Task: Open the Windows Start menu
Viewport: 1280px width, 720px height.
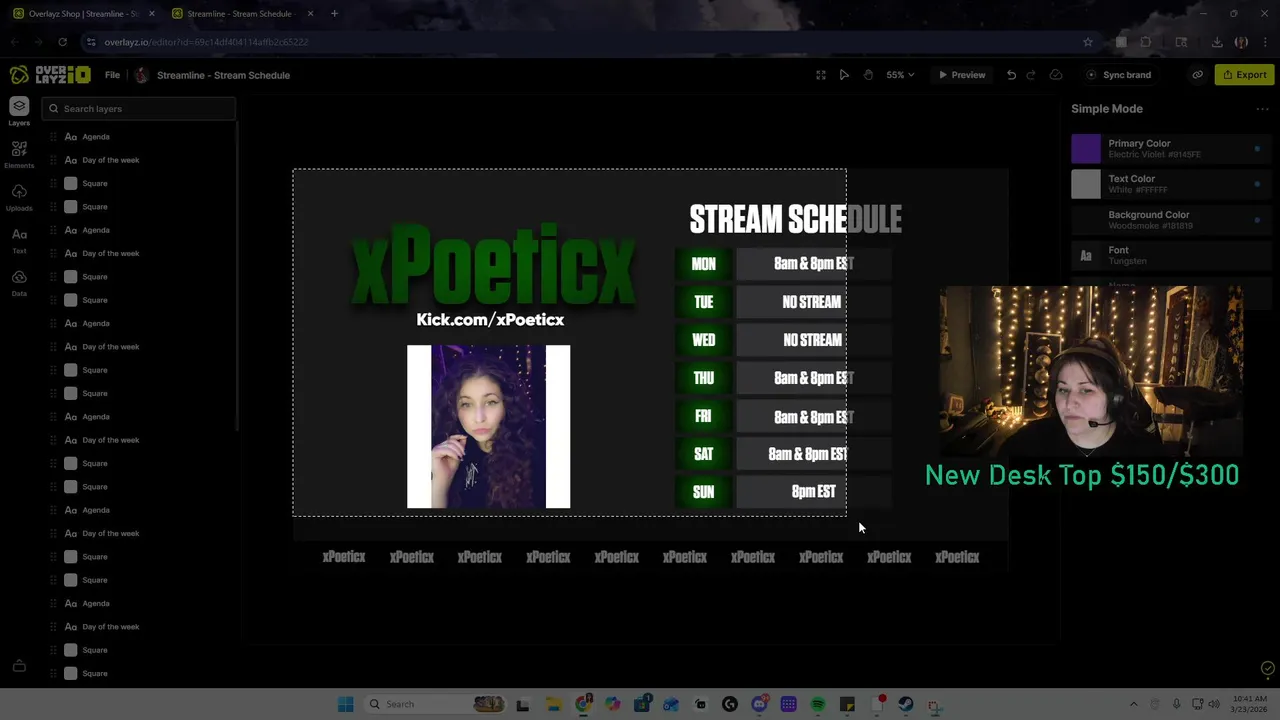Action: tap(345, 704)
